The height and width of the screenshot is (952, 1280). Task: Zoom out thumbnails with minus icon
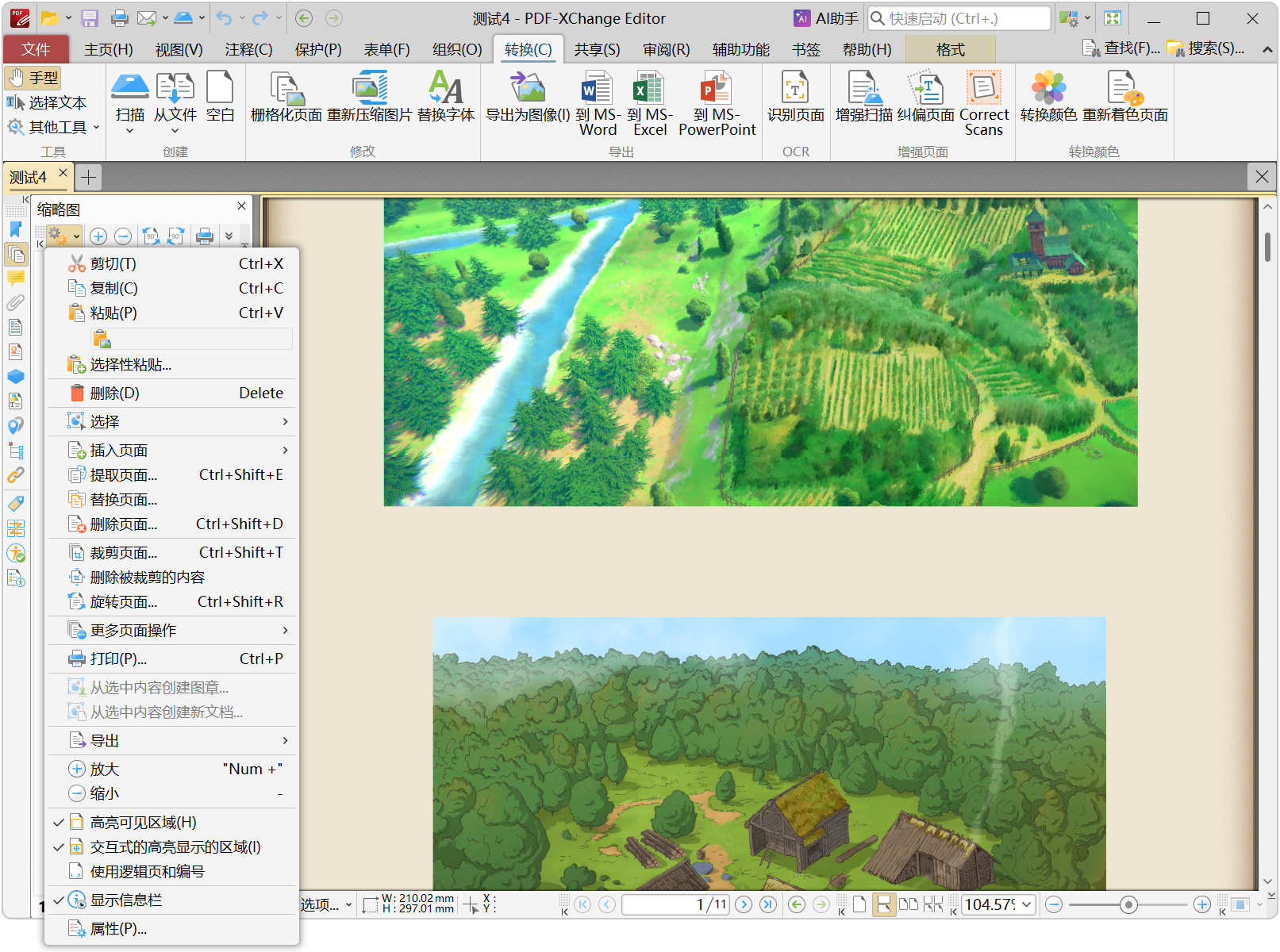pyautogui.click(x=123, y=236)
